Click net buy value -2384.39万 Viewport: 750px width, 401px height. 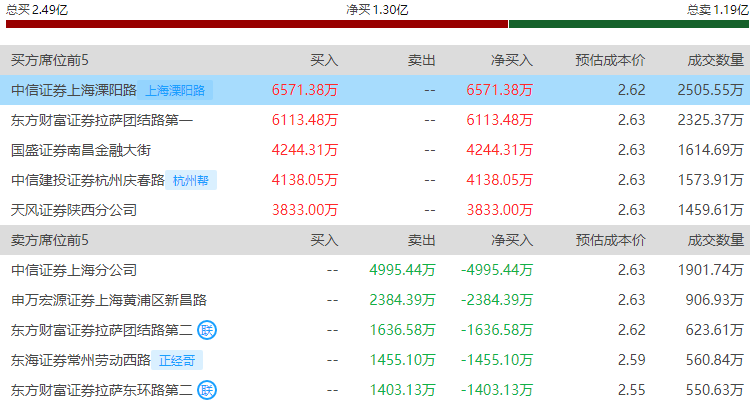[497, 300]
